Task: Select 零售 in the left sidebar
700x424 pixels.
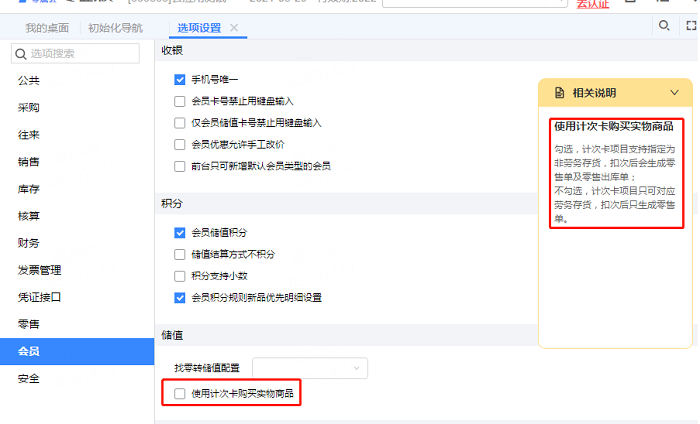Action: point(29,324)
